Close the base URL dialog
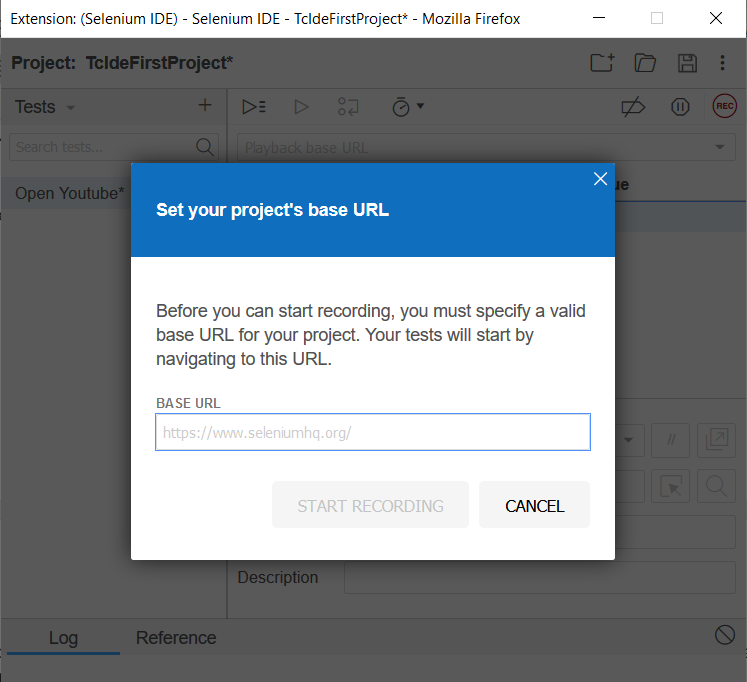This screenshot has height=682, width=747. point(600,179)
